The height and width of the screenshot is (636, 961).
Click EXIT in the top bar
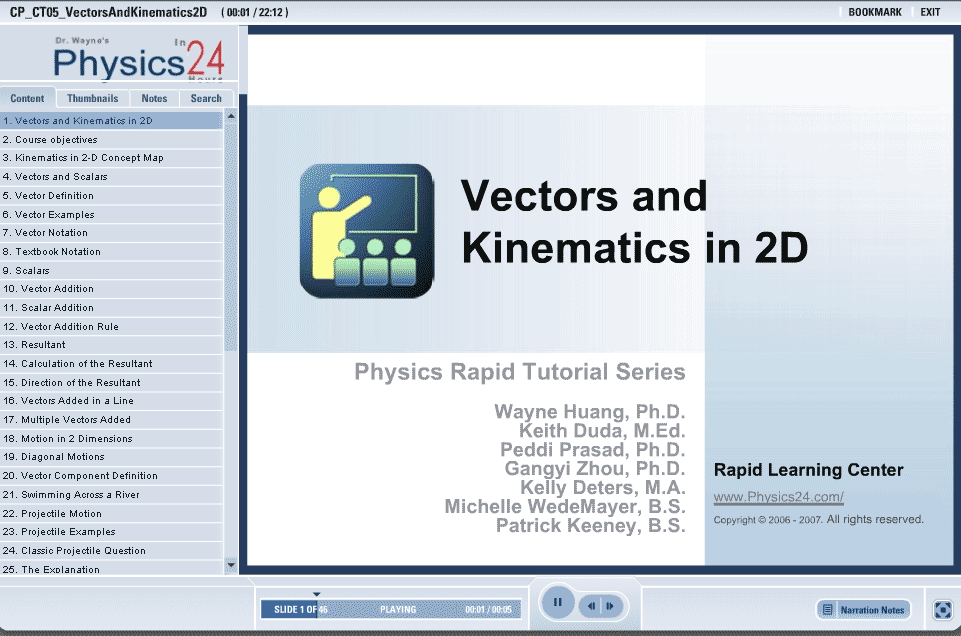pyautogui.click(x=930, y=12)
